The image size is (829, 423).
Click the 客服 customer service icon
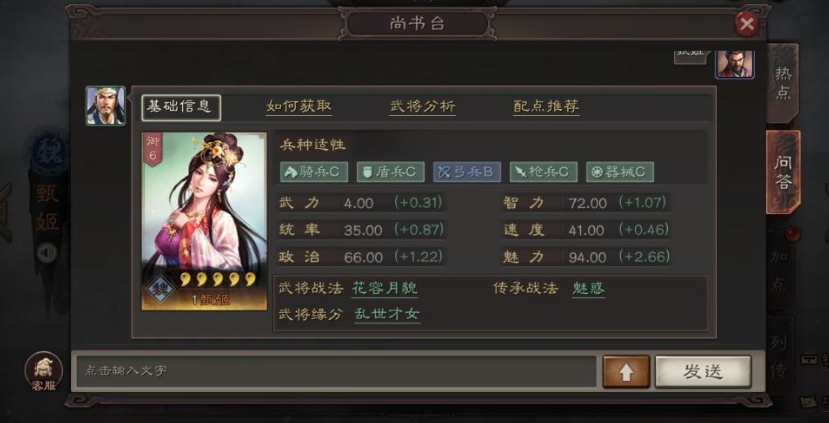[43, 372]
